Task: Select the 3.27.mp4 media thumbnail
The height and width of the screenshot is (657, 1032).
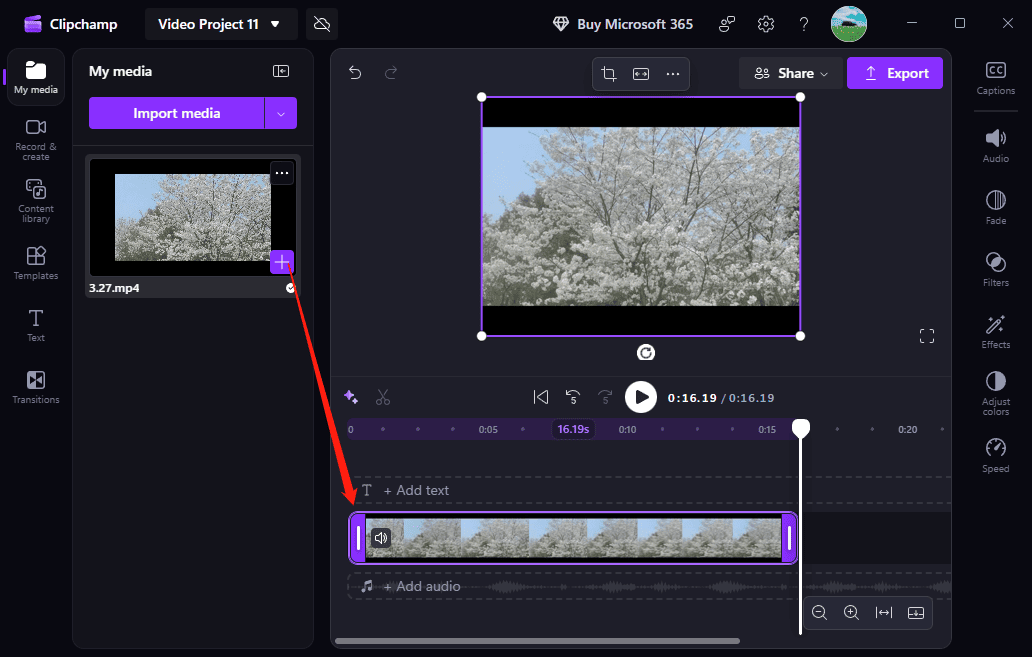Action: click(190, 217)
